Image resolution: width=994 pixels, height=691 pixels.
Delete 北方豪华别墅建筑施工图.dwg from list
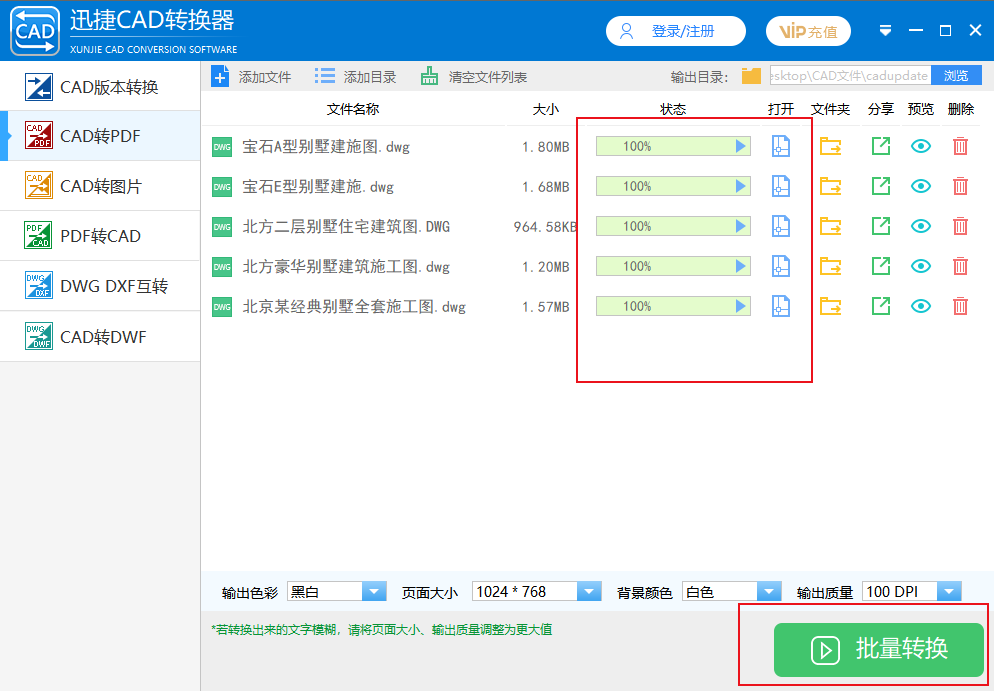coord(960,266)
